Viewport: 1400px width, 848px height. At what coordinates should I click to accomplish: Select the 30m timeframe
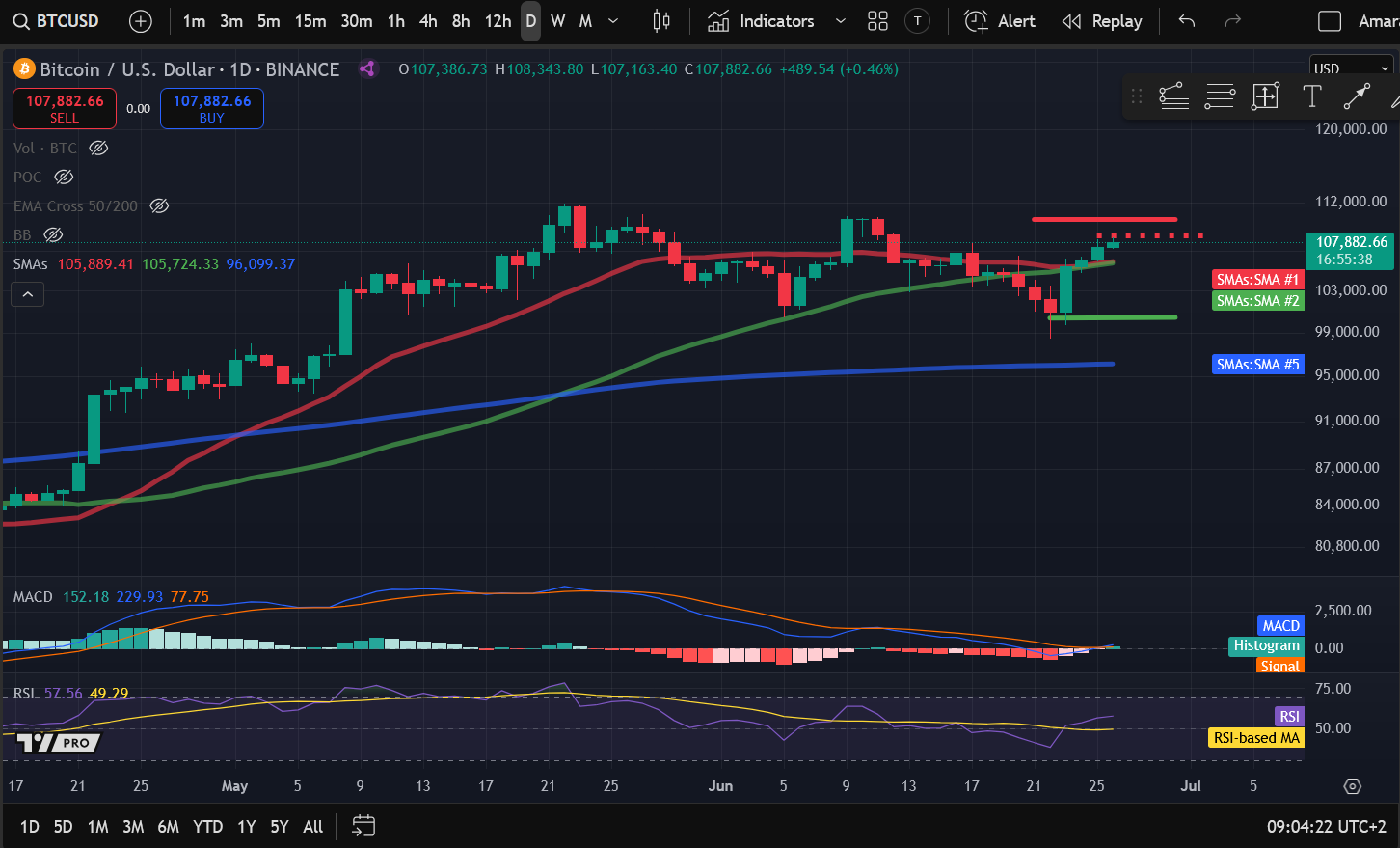(x=357, y=21)
